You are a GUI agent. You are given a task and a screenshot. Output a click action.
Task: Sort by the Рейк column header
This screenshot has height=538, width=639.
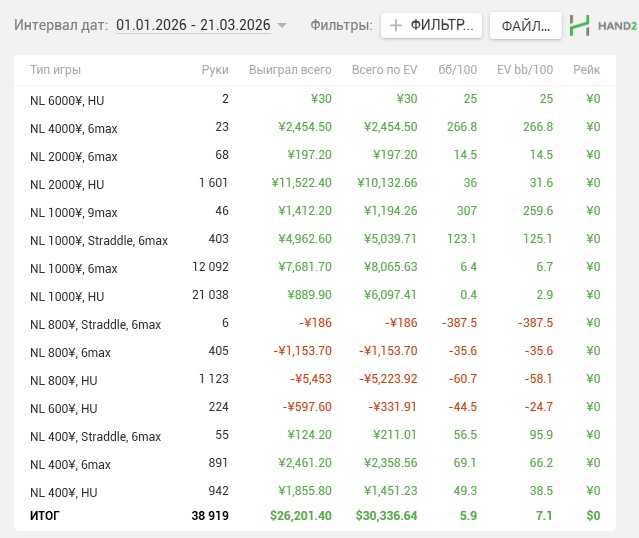click(x=586, y=70)
